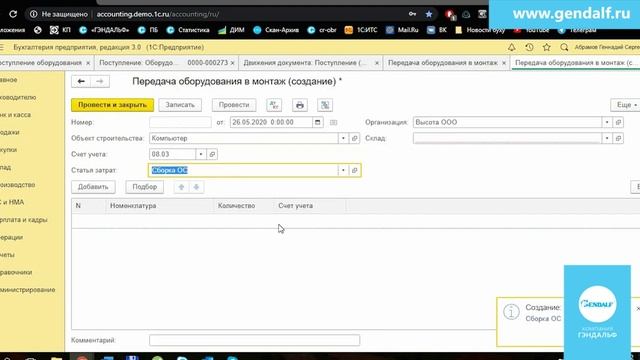Open Зарплата и кадры section
Image resolution: width=640 pixels, height=360 pixels.
[x=24, y=220]
